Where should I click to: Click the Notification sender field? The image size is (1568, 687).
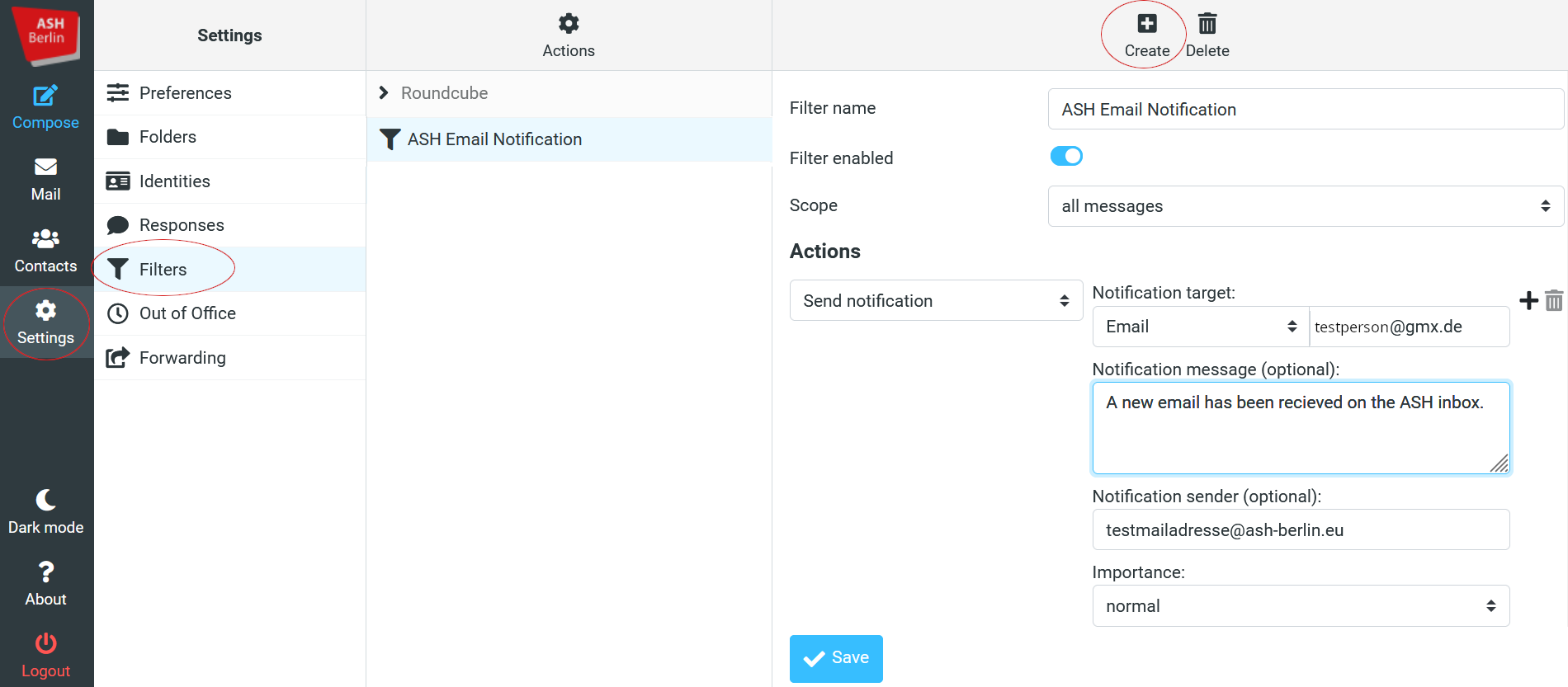point(1301,530)
